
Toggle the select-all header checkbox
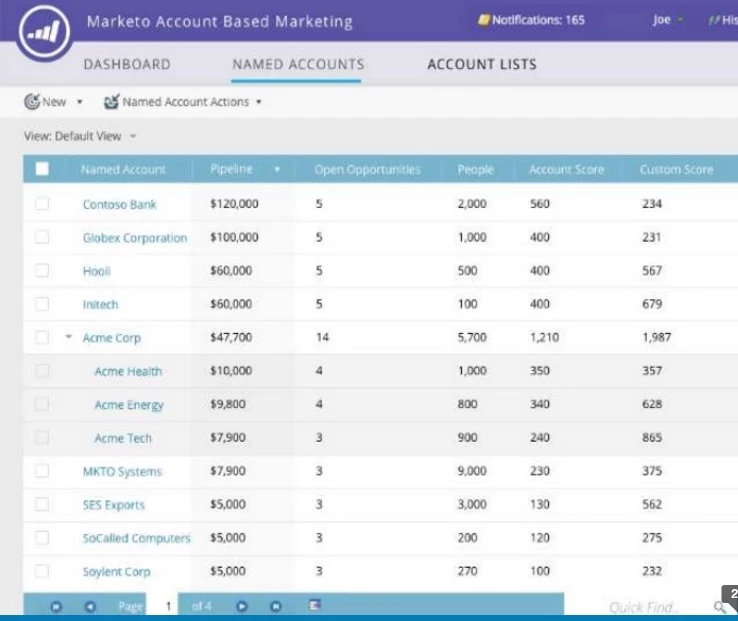pyautogui.click(x=42, y=169)
